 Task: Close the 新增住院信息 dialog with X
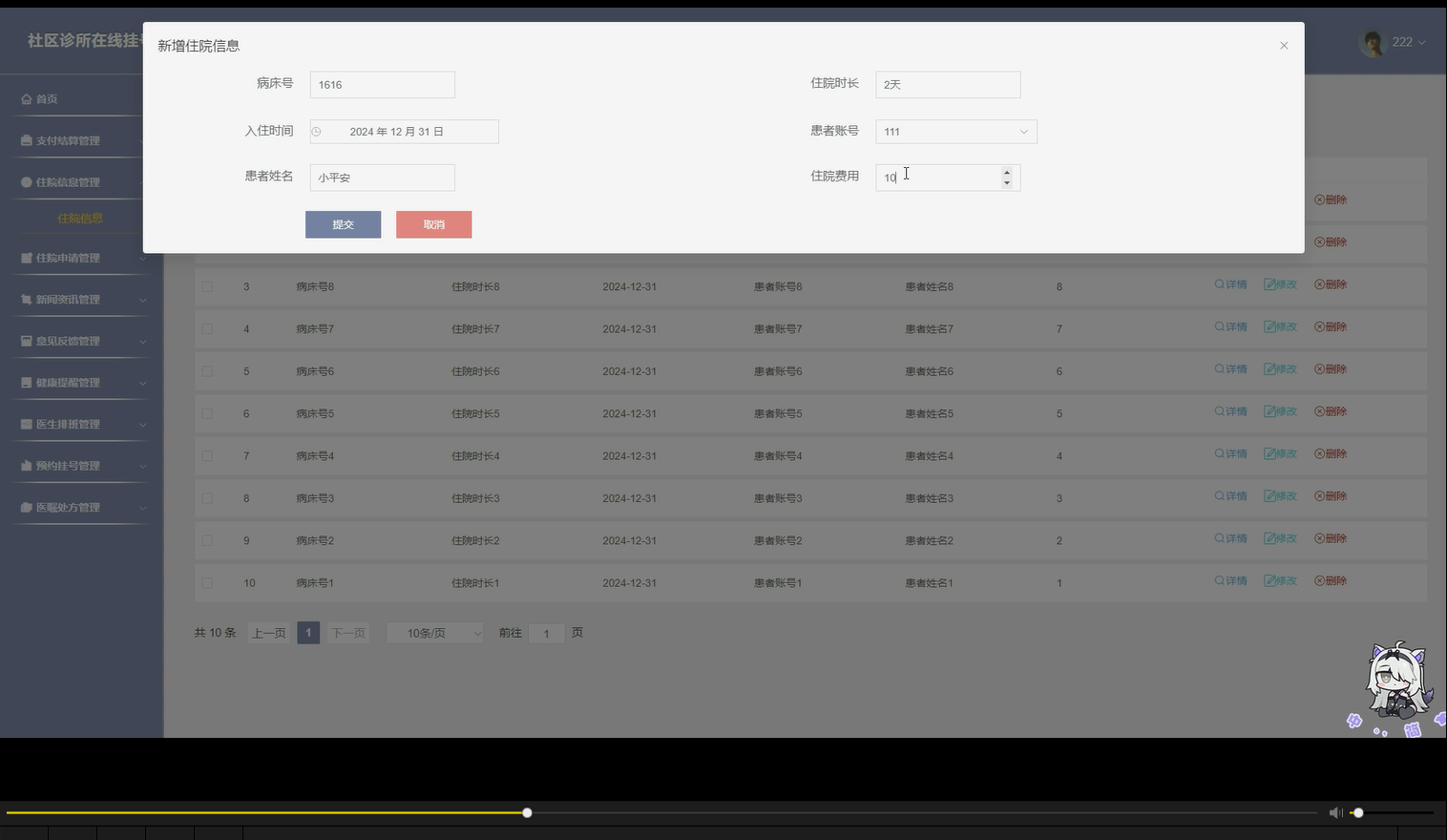click(x=1284, y=46)
